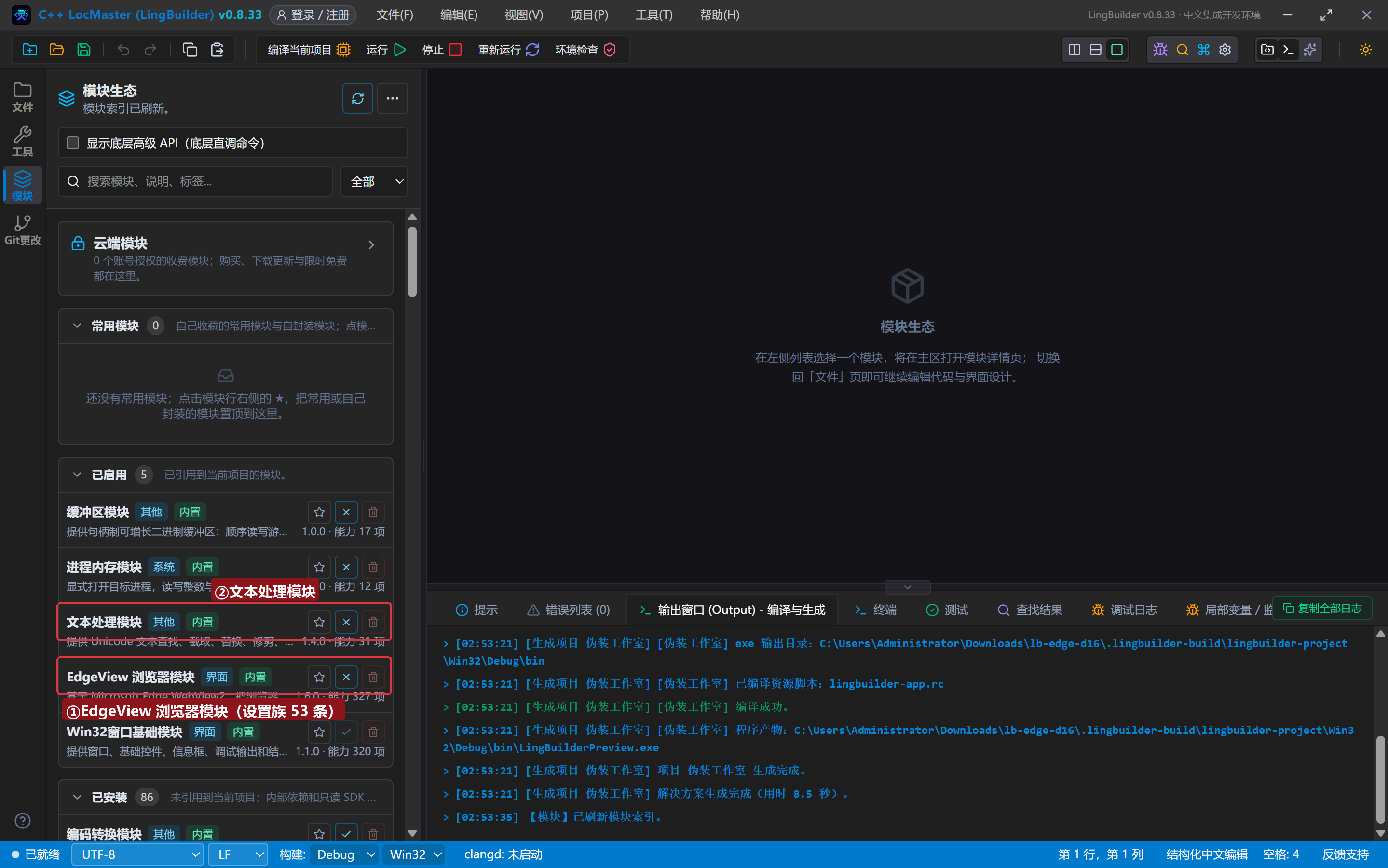Click the AI sparkle icon

pos(1310,50)
